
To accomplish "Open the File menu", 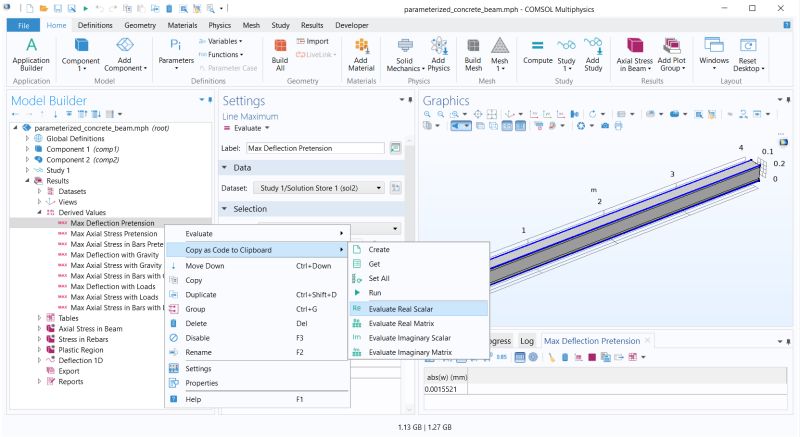I will (23, 25).
